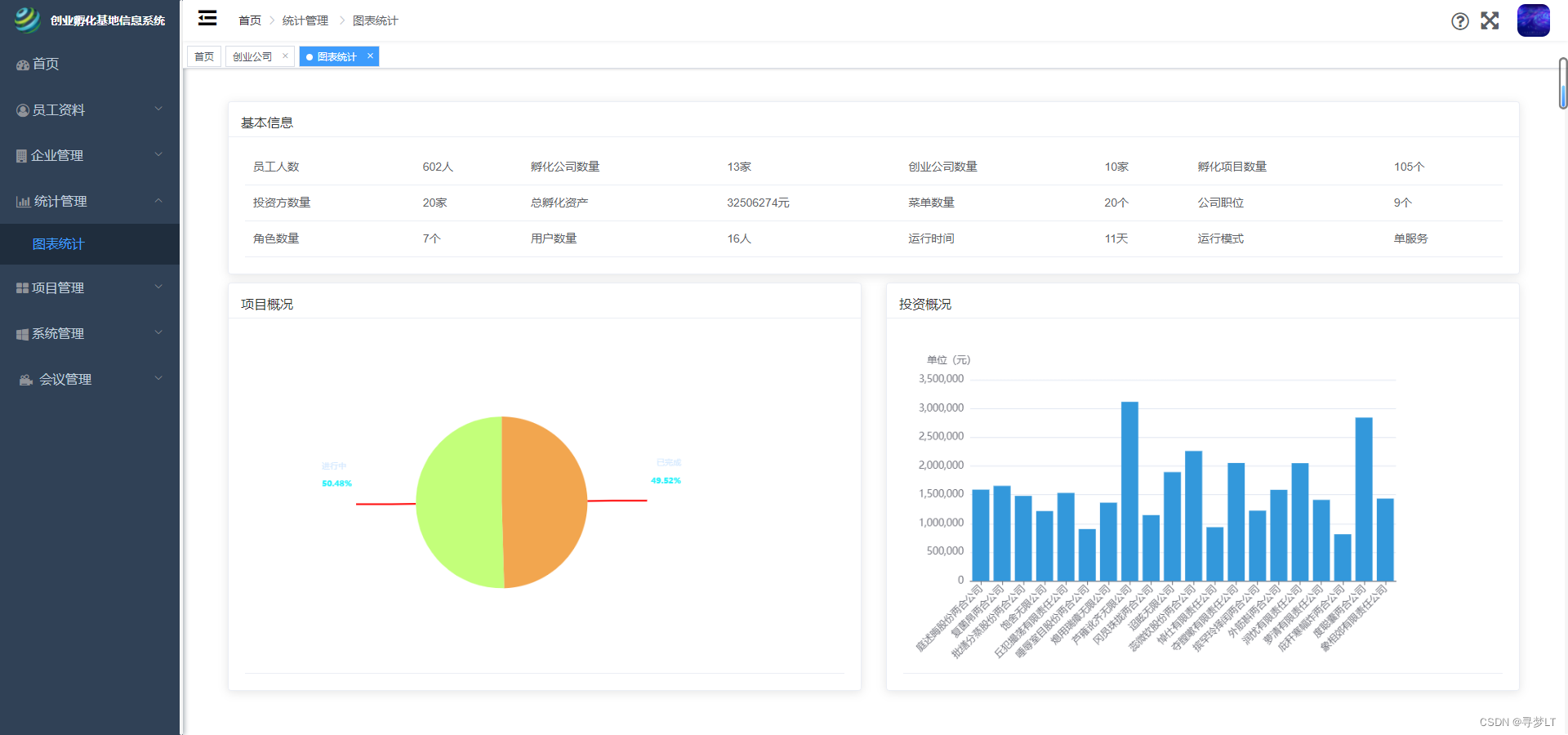Click the user icon beside 员工资料
1568x735 pixels.
click(23, 110)
